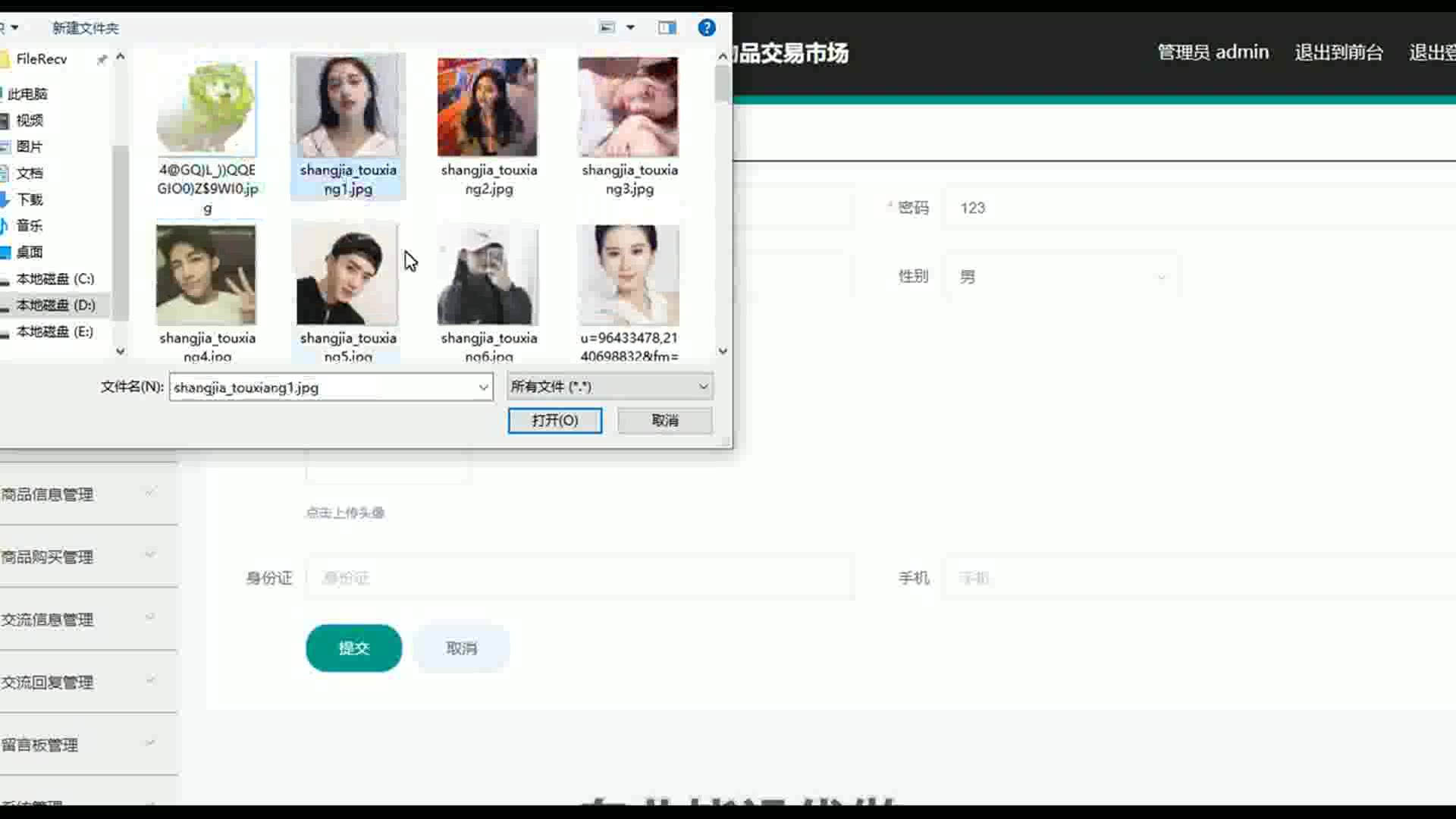Click the navigation pane scroll up arrow
Image resolution: width=1456 pixels, height=819 pixels.
120,57
